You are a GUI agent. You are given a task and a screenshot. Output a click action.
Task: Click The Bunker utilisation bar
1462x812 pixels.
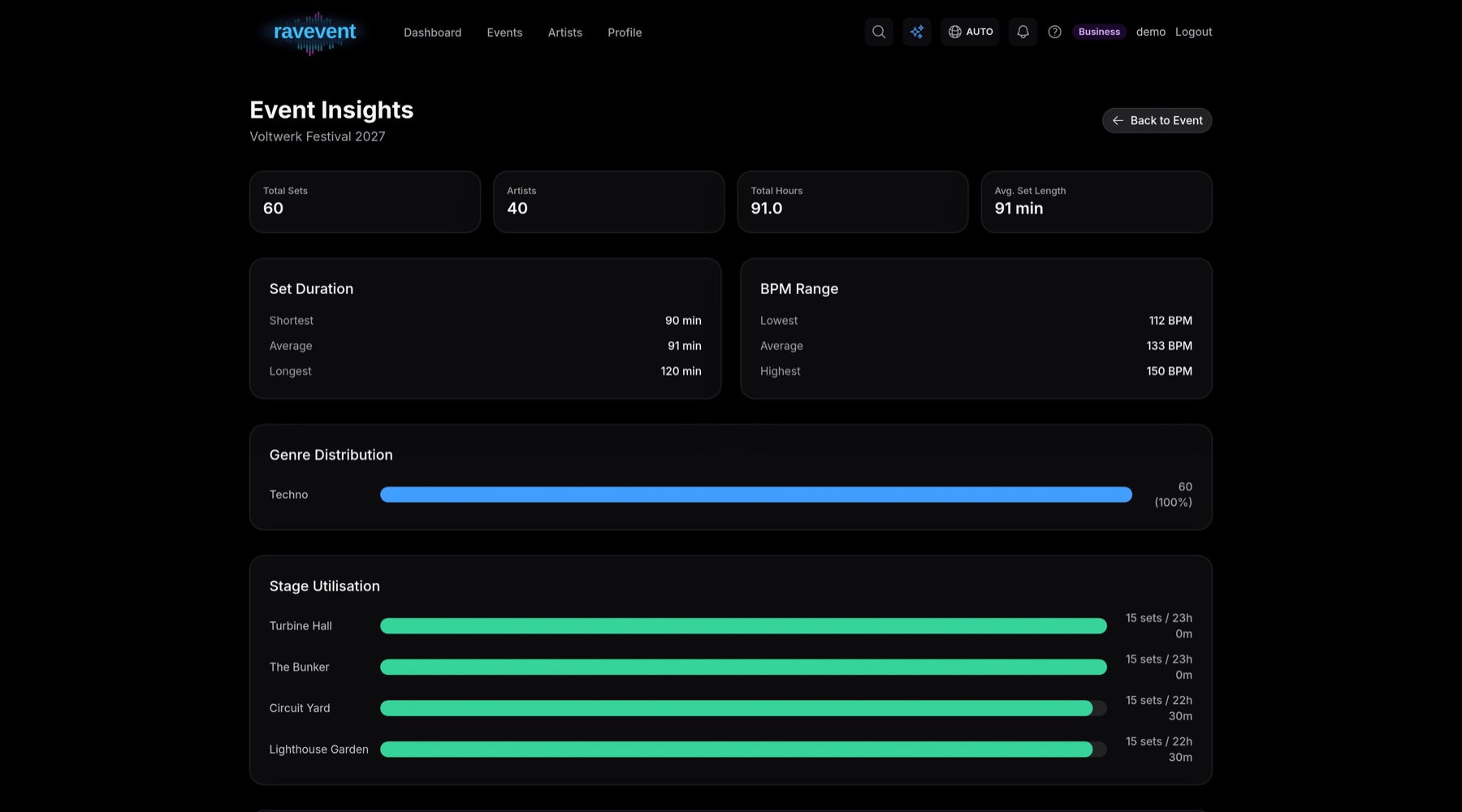point(743,667)
